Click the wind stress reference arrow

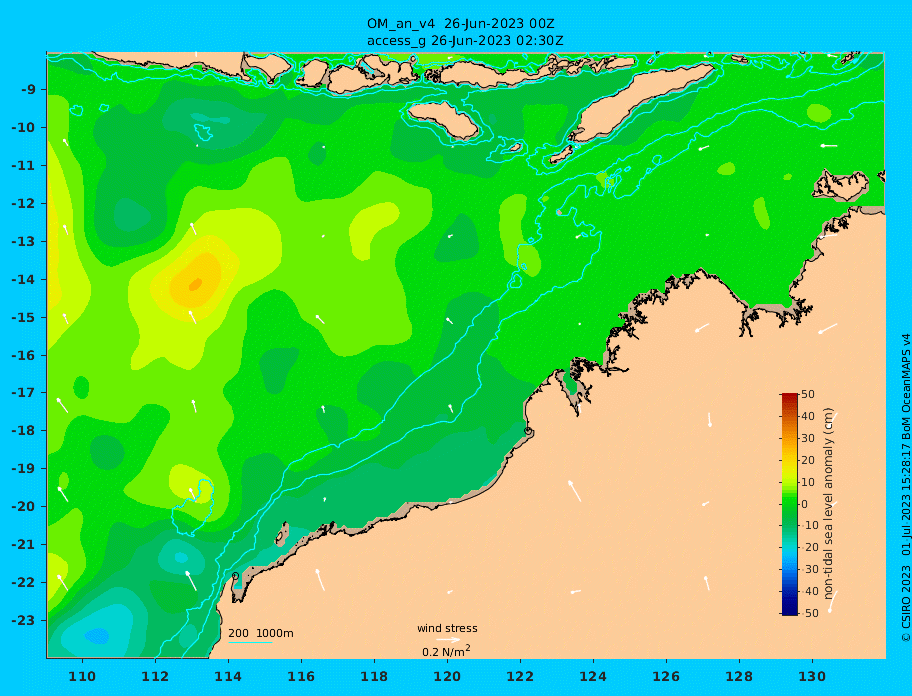click(447, 640)
